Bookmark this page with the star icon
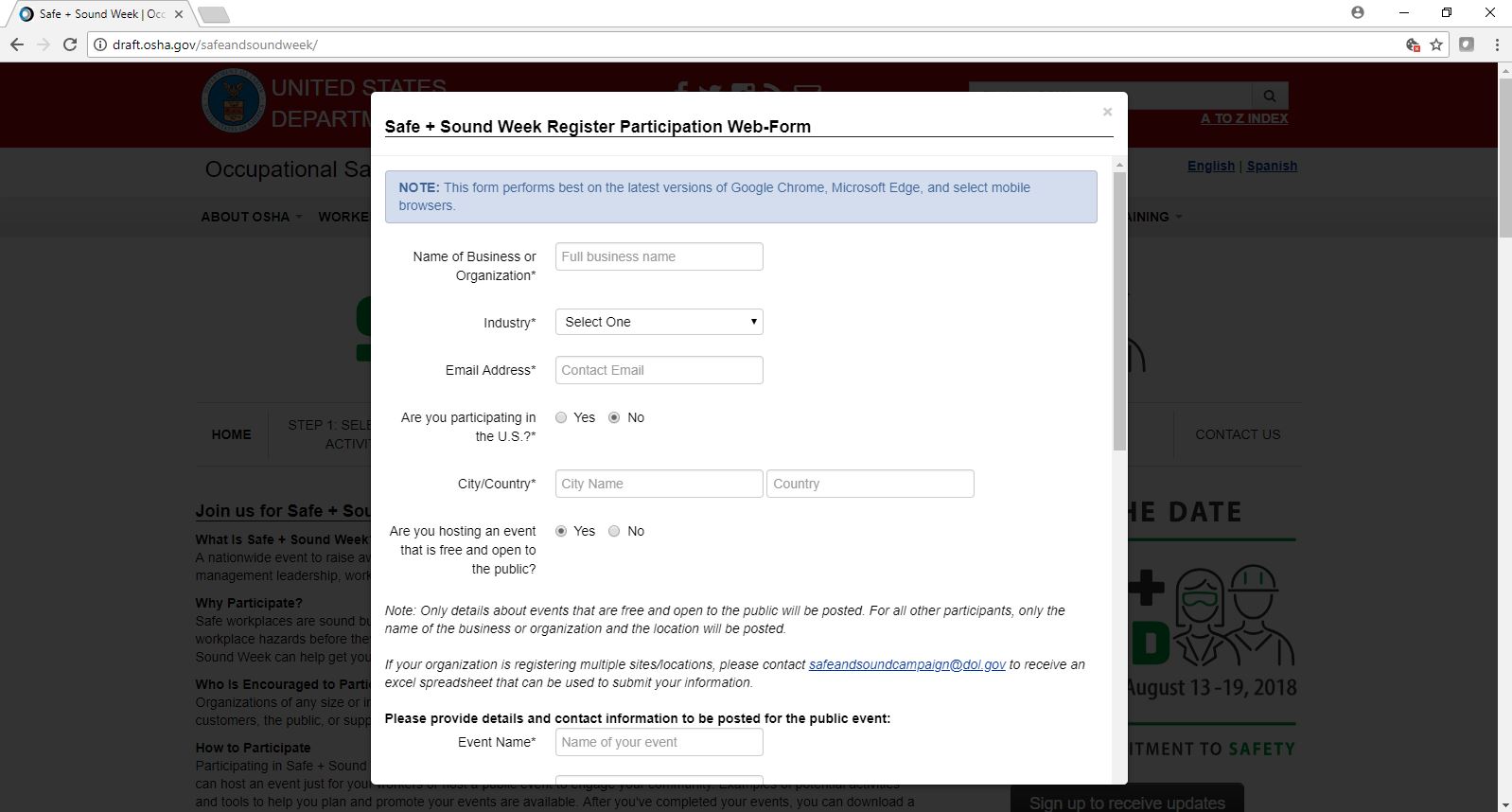Viewport: 1512px width, 812px height. tap(1436, 44)
